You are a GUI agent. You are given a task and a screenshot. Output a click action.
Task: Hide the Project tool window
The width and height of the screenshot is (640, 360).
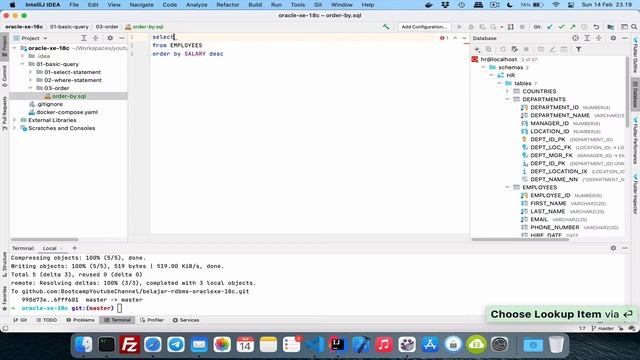[122, 38]
